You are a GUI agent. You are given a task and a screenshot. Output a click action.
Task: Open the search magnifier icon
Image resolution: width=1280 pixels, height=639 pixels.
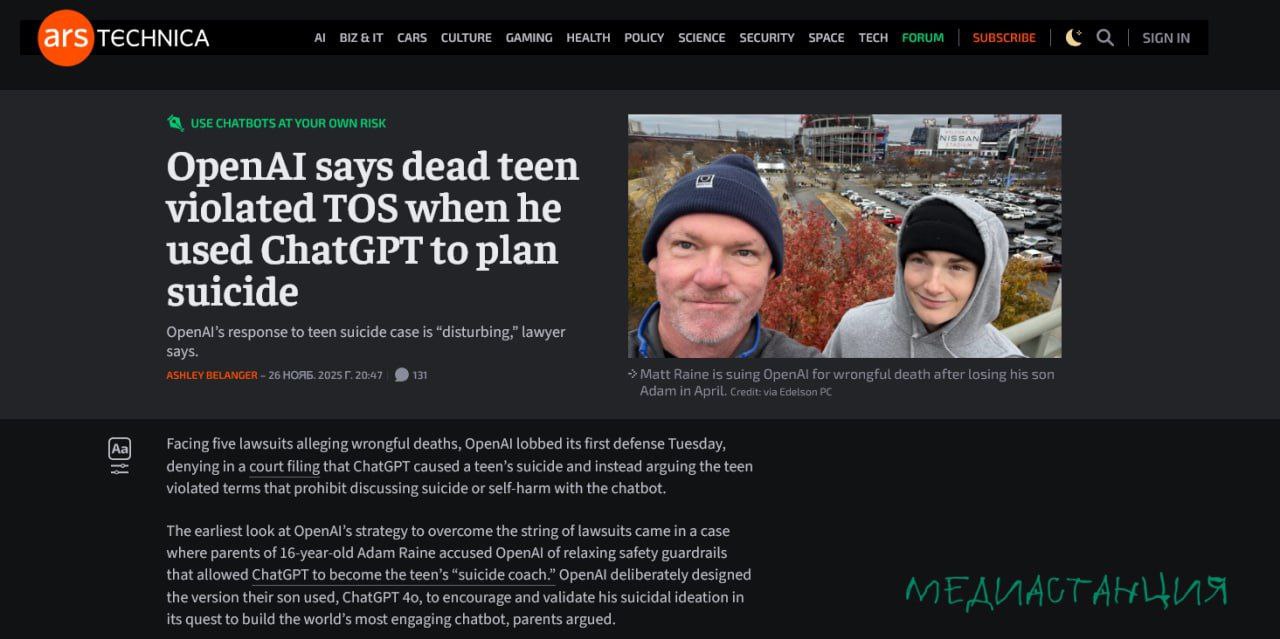click(x=1105, y=38)
